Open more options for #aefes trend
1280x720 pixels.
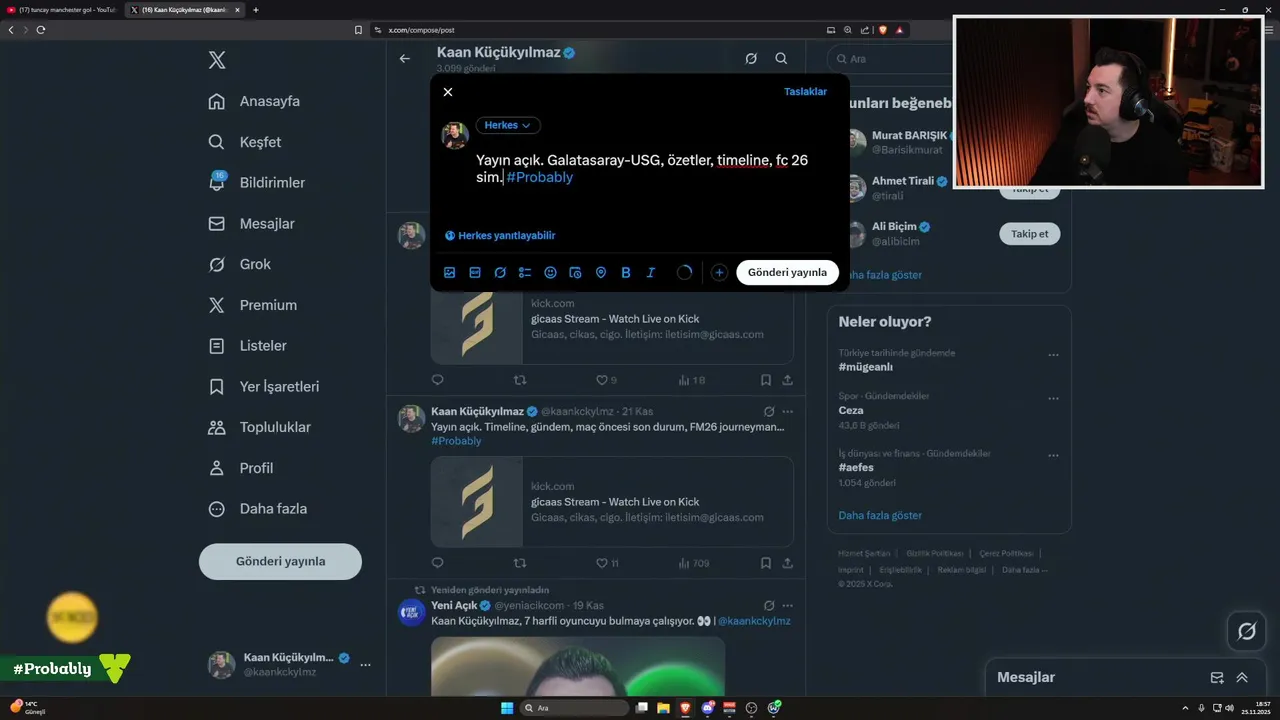pos(1053,455)
